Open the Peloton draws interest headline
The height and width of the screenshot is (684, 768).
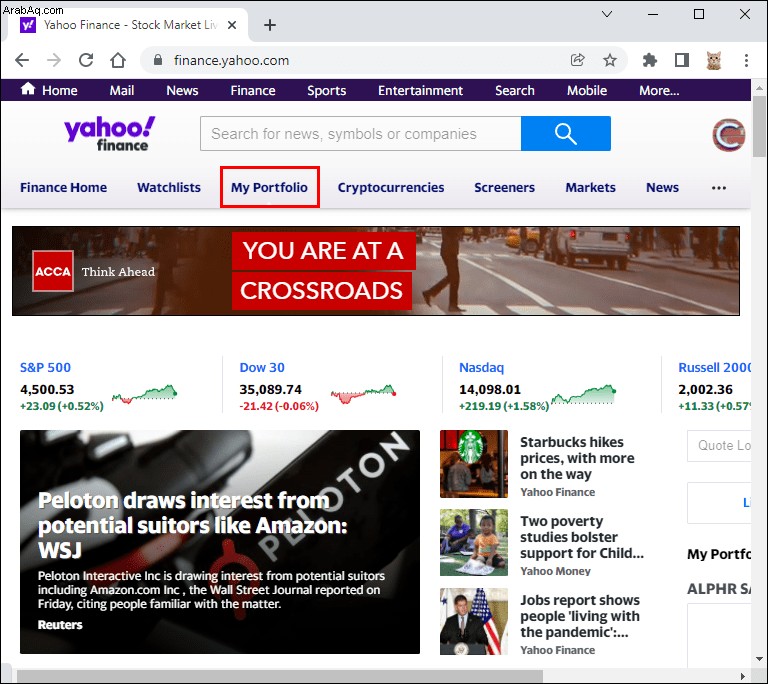tap(192, 525)
